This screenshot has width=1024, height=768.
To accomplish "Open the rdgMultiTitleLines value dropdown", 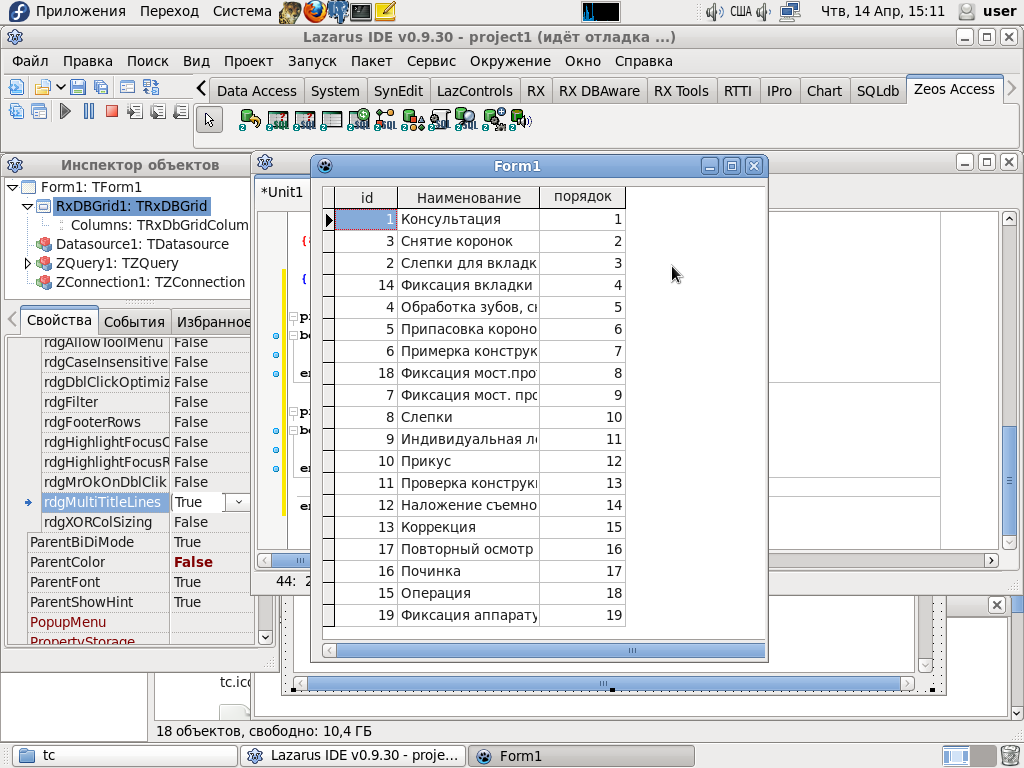I will pos(238,502).
